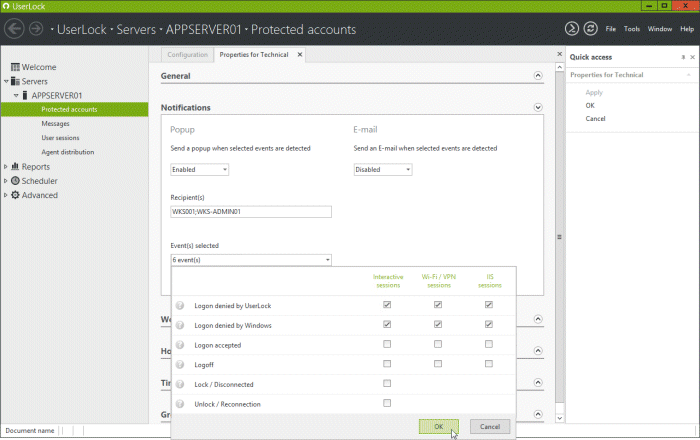
Task: Click the Reports chart icon
Action: coord(15,166)
